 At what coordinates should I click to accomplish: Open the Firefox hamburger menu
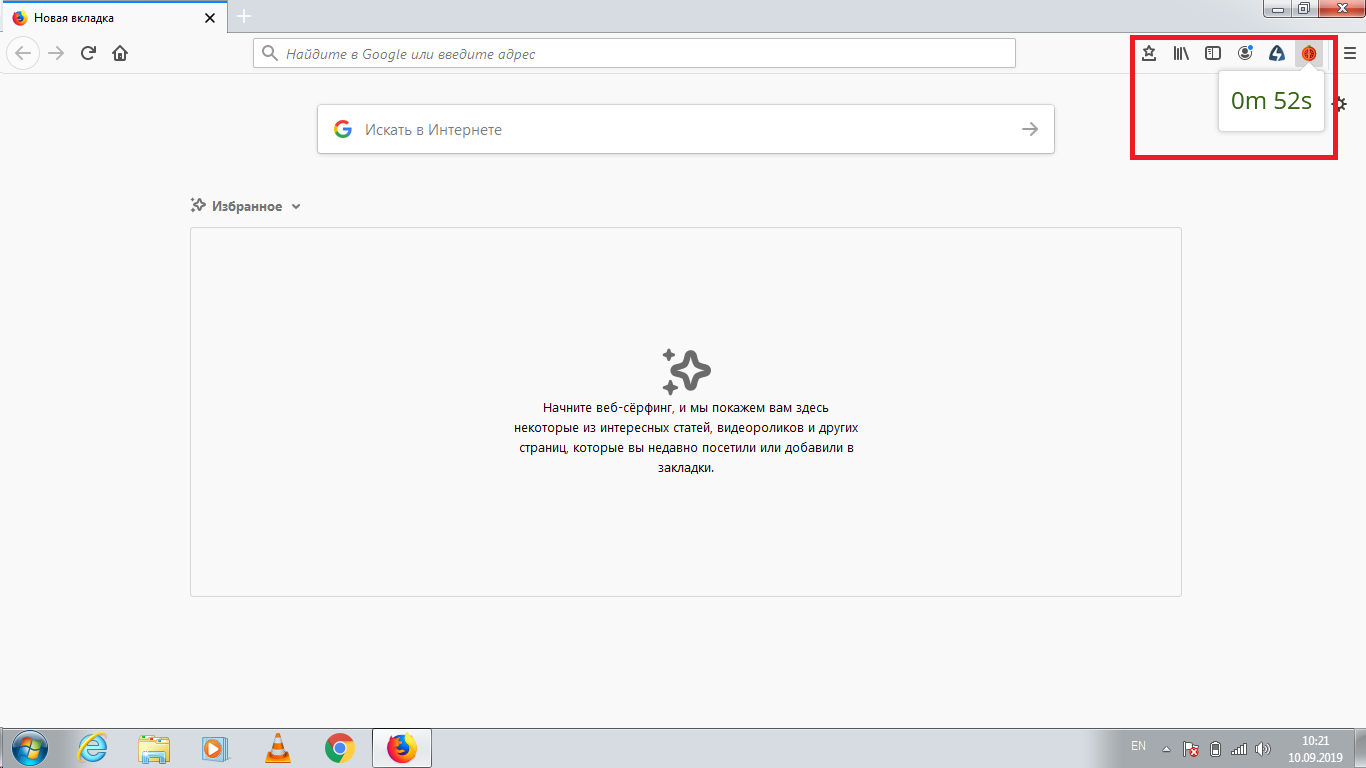(1349, 53)
